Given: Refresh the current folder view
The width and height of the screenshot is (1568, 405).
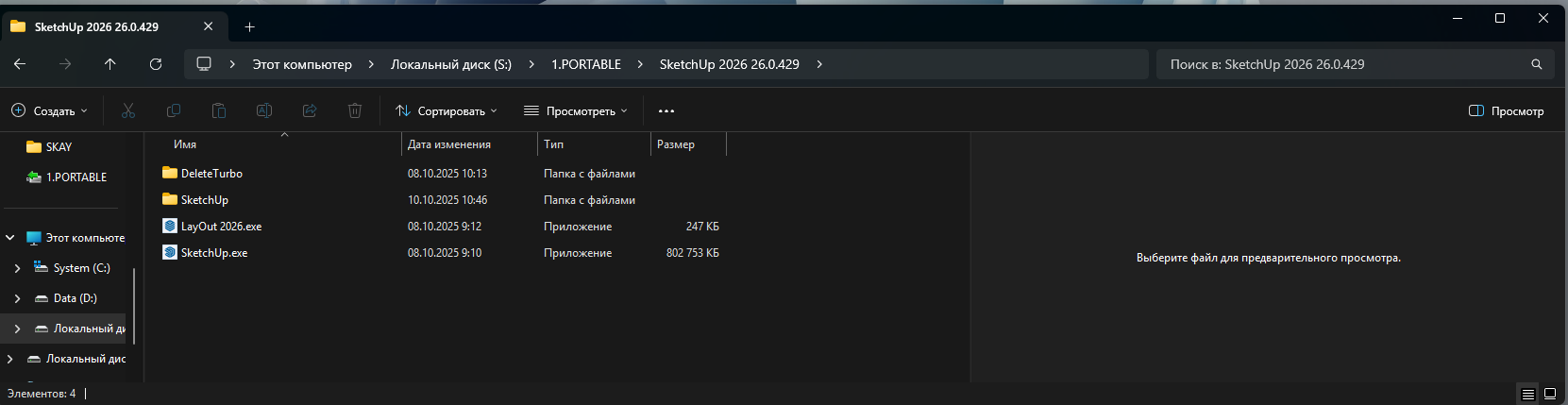Looking at the screenshot, I should (156, 64).
